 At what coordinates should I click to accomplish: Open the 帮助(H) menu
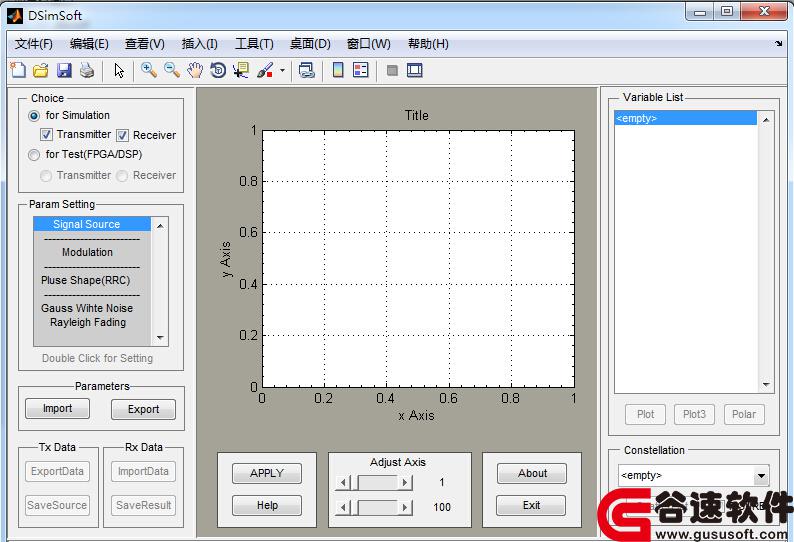coord(428,44)
